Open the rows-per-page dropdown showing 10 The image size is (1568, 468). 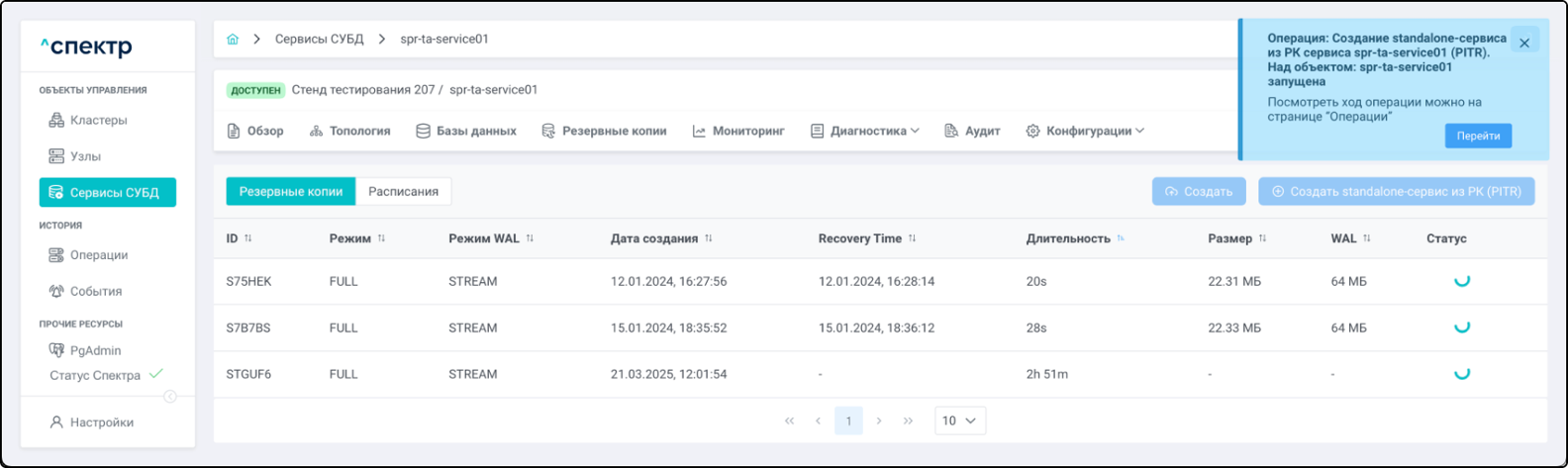(x=959, y=421)
